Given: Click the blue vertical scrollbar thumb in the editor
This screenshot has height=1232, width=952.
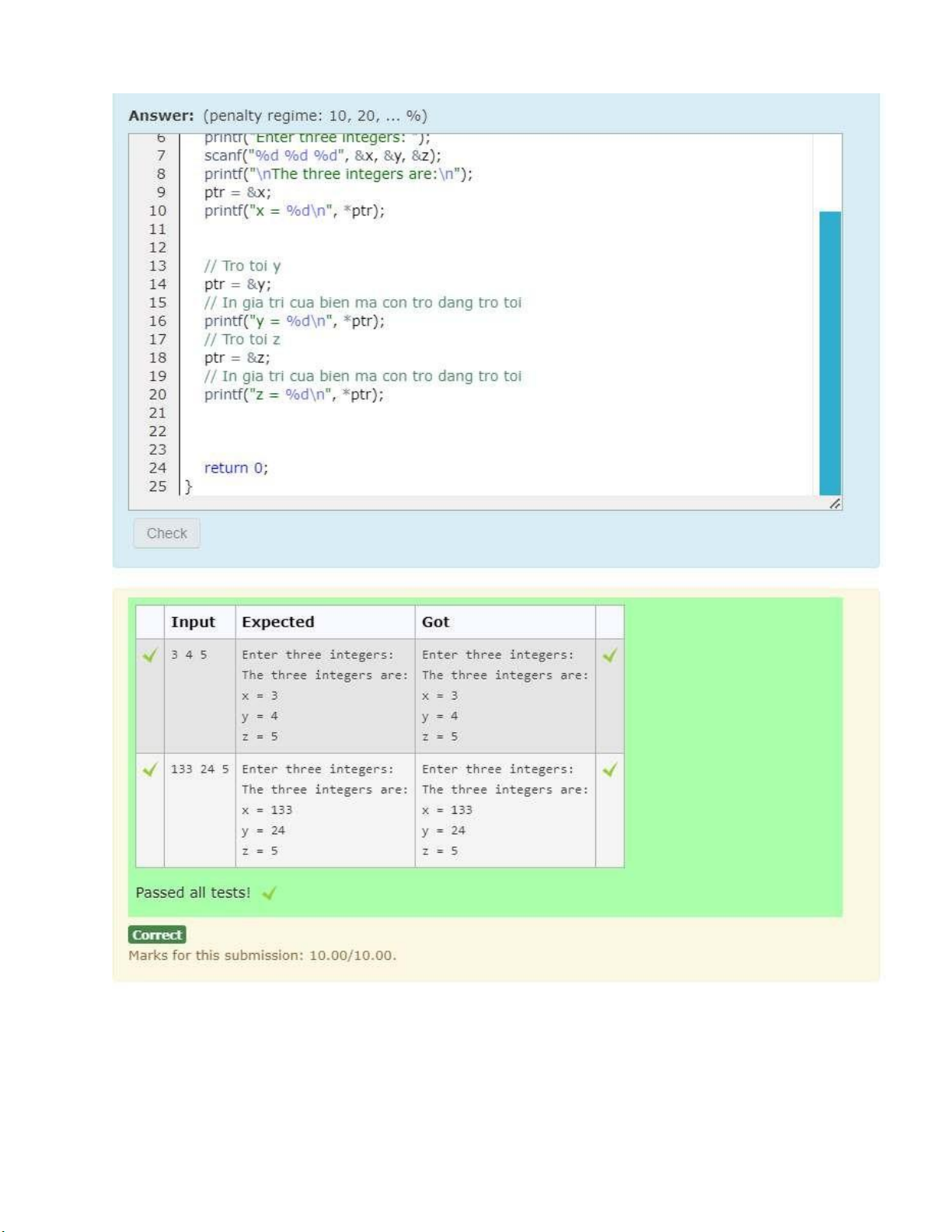Looking at the screenshot, I should tap(830, 352).
